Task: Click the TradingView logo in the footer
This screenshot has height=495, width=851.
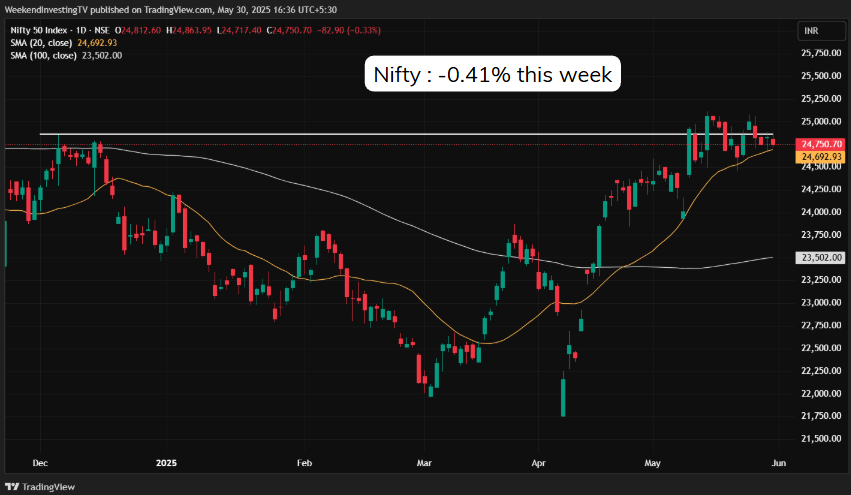Action: pos(40,486)
